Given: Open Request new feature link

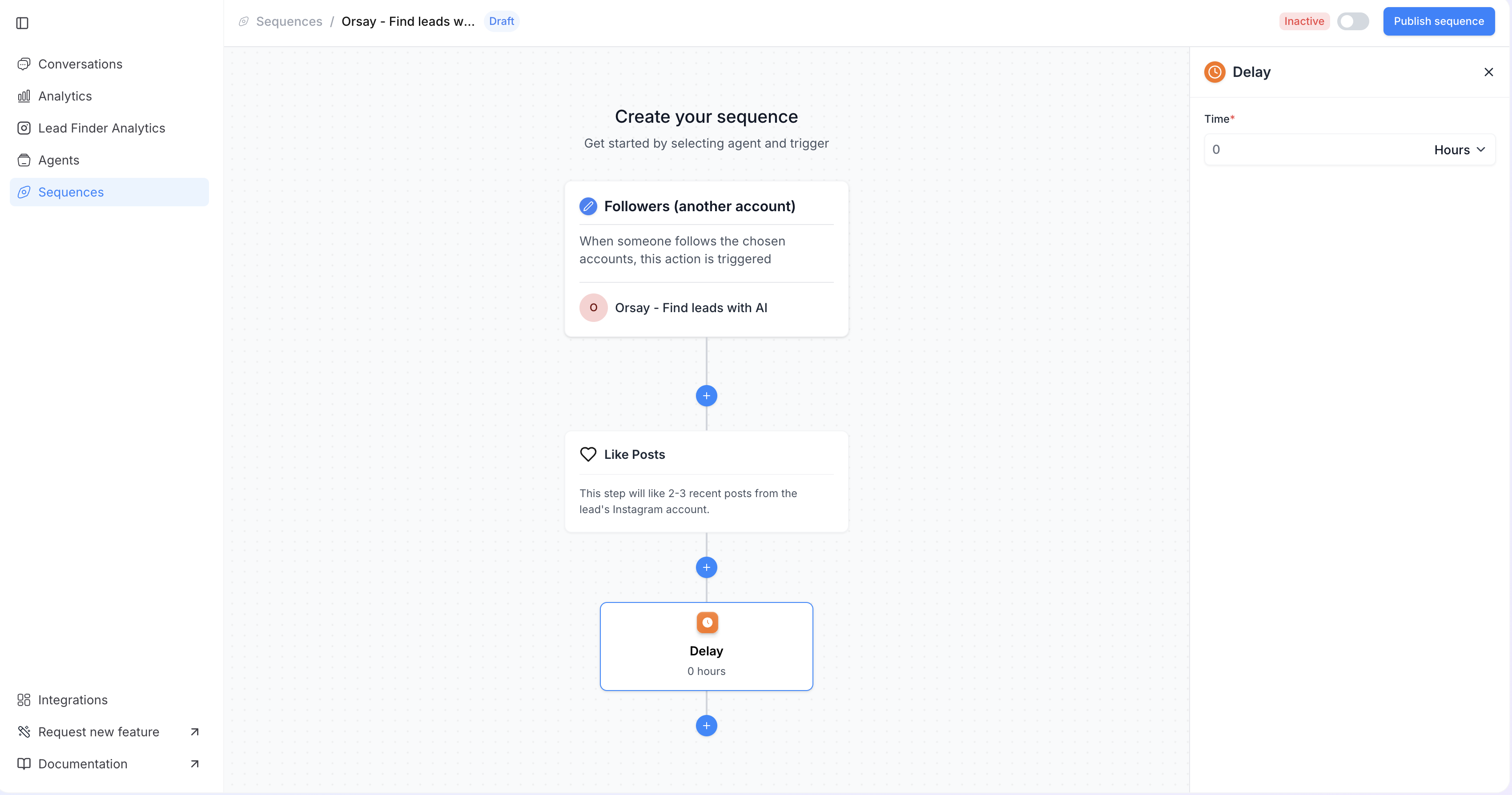Looking at the screenshot, I should coord(99,731).
